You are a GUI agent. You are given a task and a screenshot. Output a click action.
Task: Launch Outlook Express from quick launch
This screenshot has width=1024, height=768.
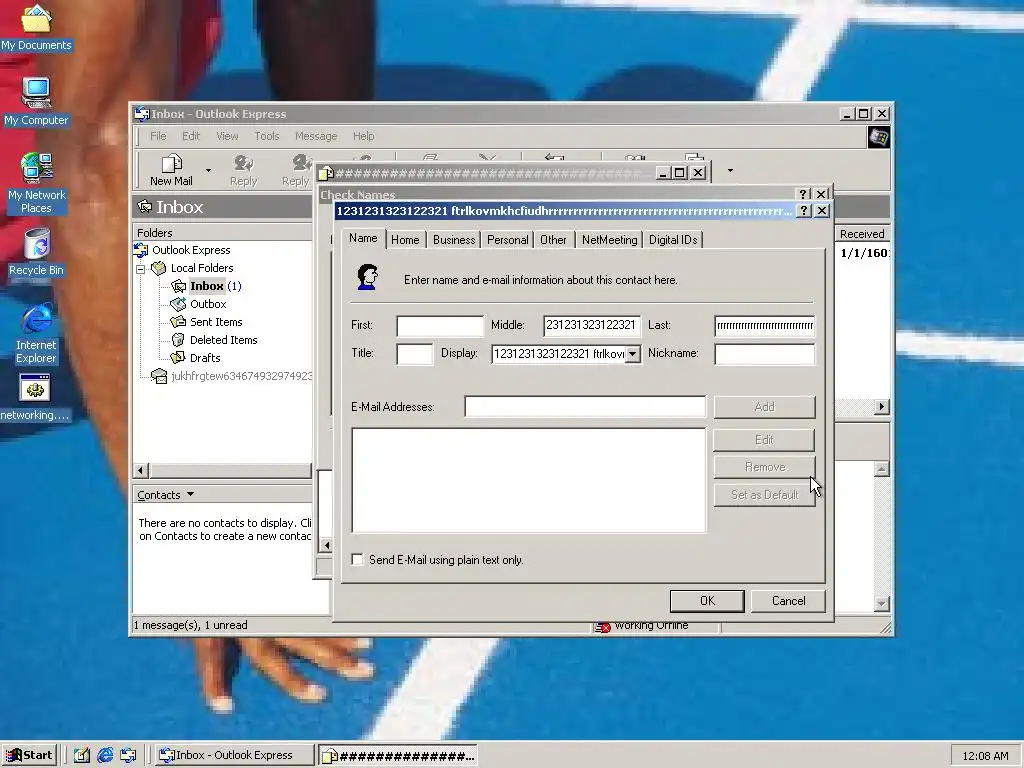(128, 755)
